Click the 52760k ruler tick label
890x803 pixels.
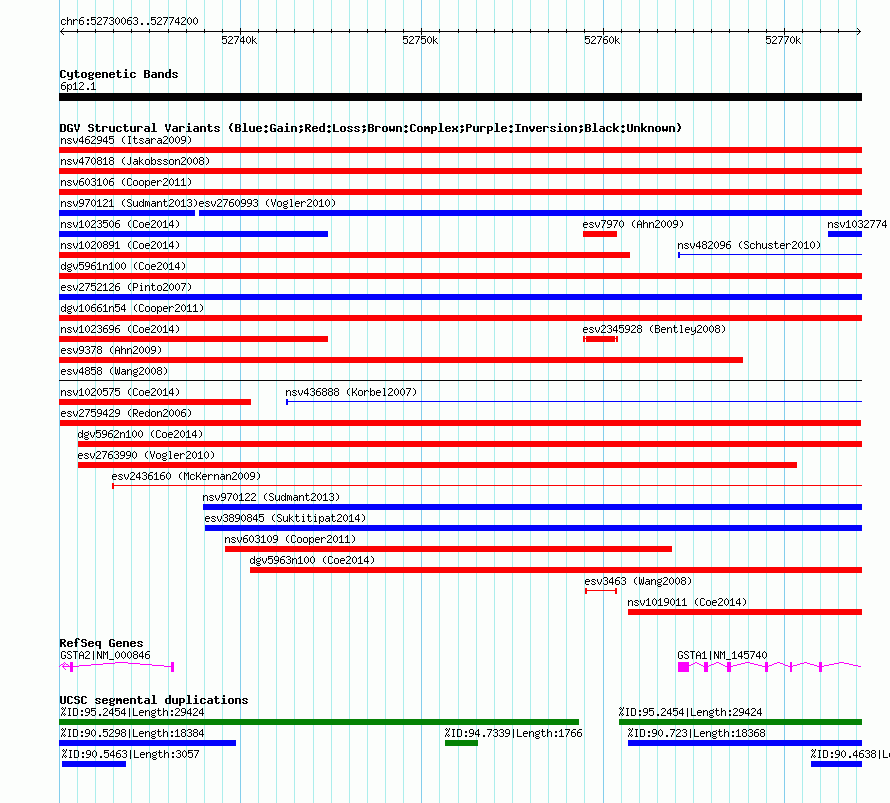[x=602, y=40]
